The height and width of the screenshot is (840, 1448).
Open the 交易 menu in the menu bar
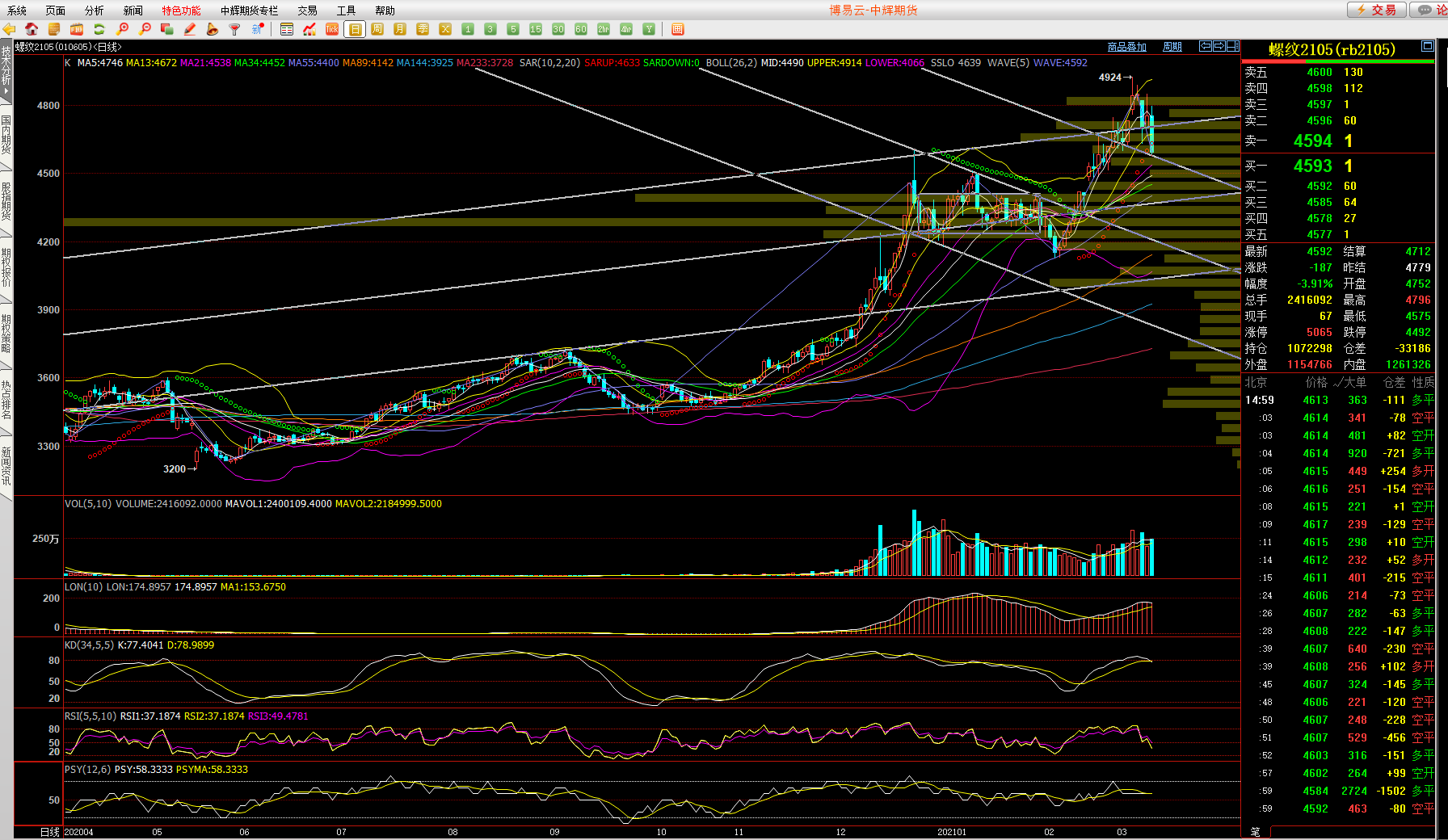point(308,10)
